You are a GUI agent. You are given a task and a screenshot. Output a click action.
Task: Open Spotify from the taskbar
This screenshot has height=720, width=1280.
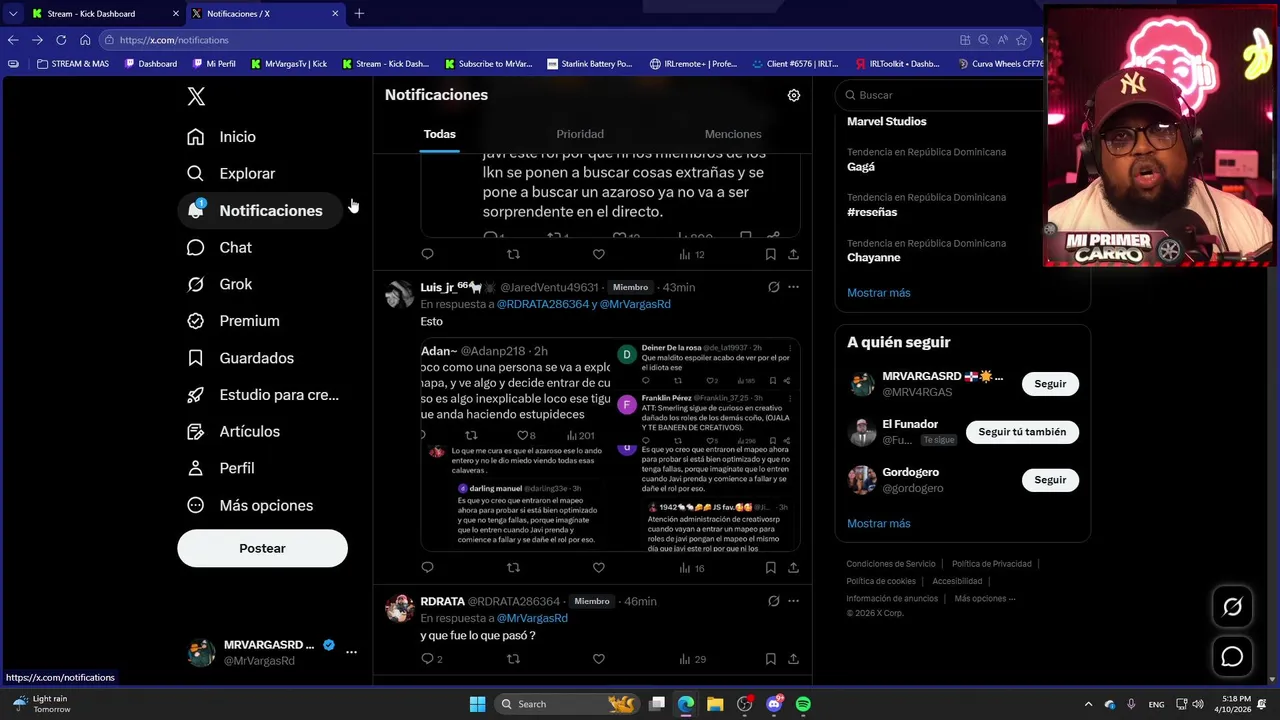click(803, 704)
